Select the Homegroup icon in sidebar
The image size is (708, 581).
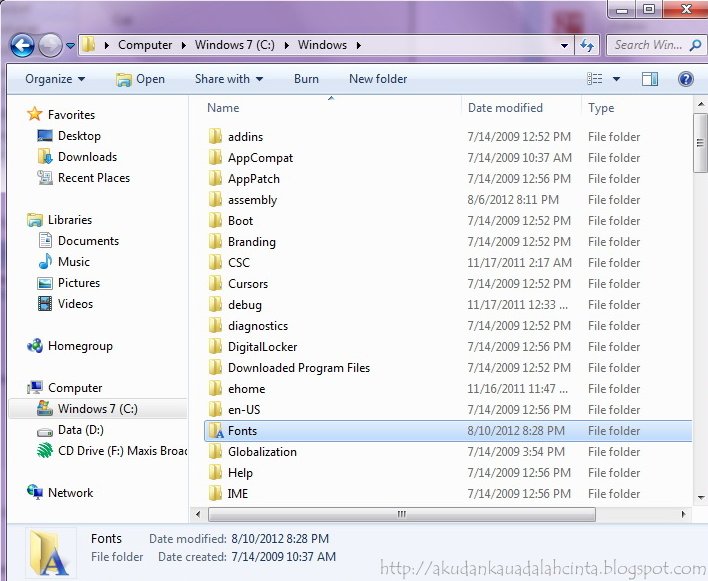pyautogui.click(x=36, y=346)
